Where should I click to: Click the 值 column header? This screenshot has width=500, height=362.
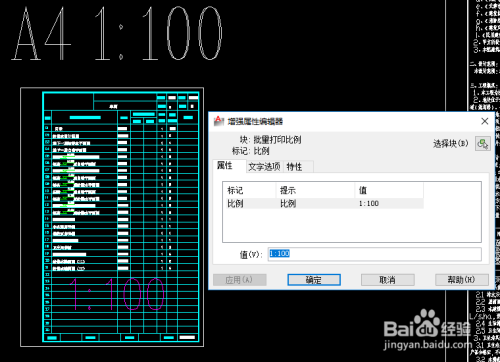[x=389, y=190]
